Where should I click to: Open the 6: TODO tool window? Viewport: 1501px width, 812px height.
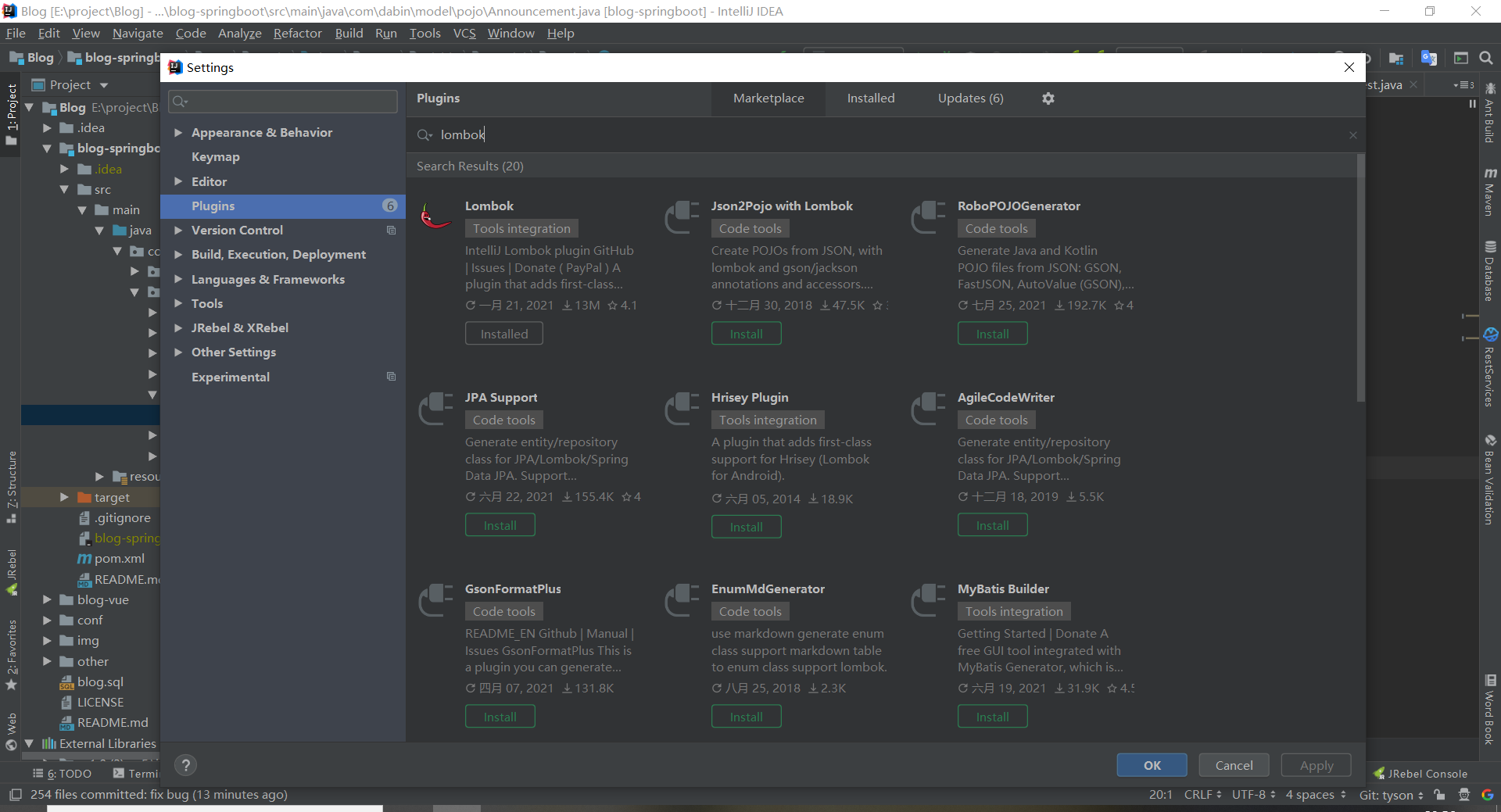(x=63, y=774)
